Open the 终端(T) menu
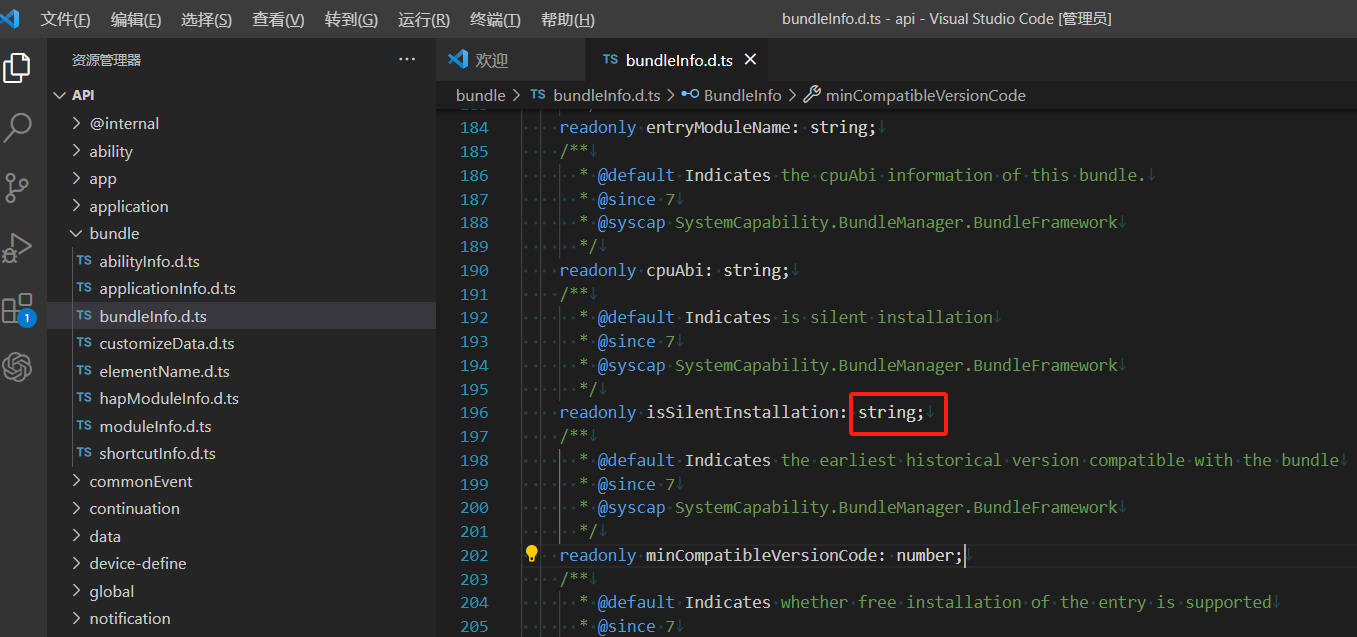Screen dimensions: 1357x637 tap(495, 20)
